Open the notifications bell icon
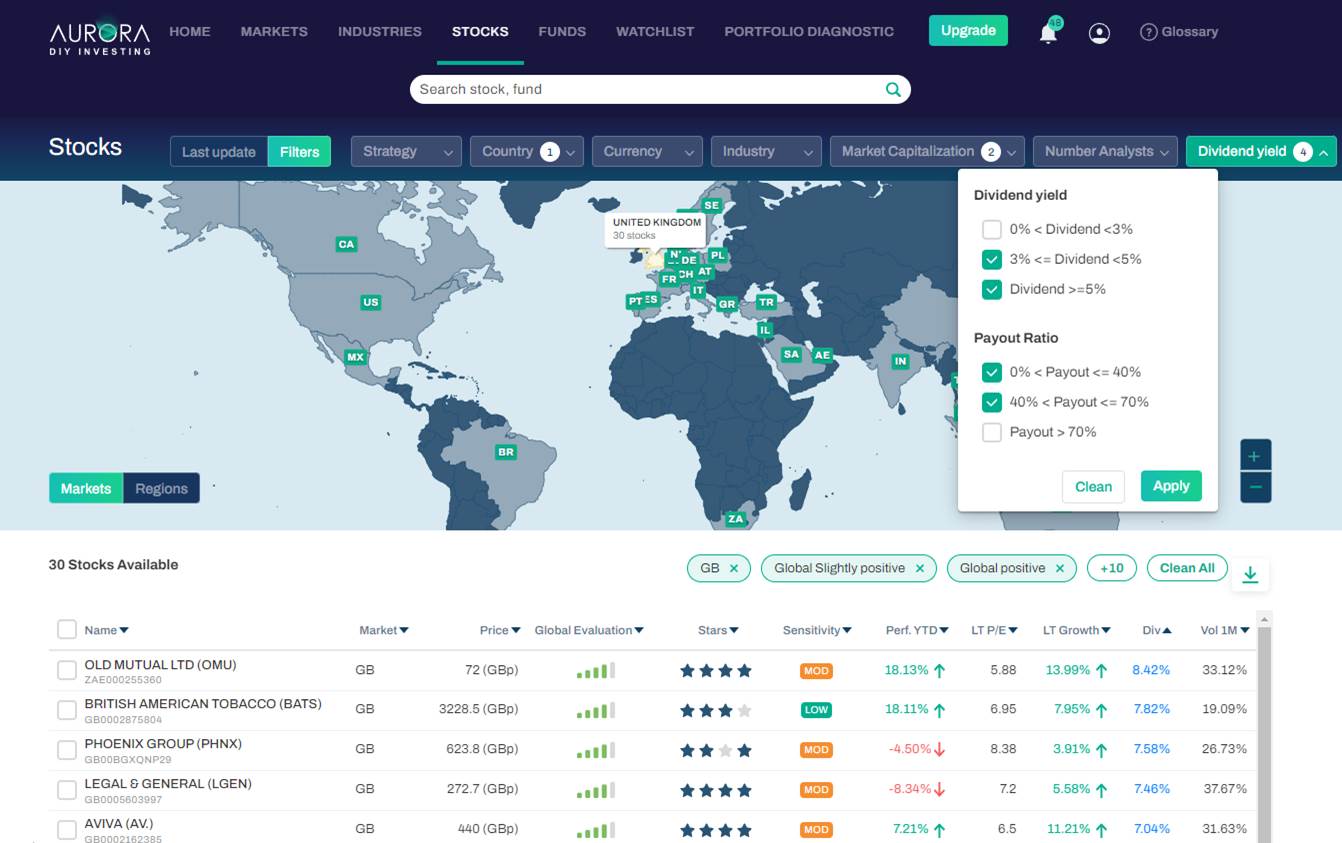The height and width of the screenshot is (843, 1342). tap(1048, 33)
